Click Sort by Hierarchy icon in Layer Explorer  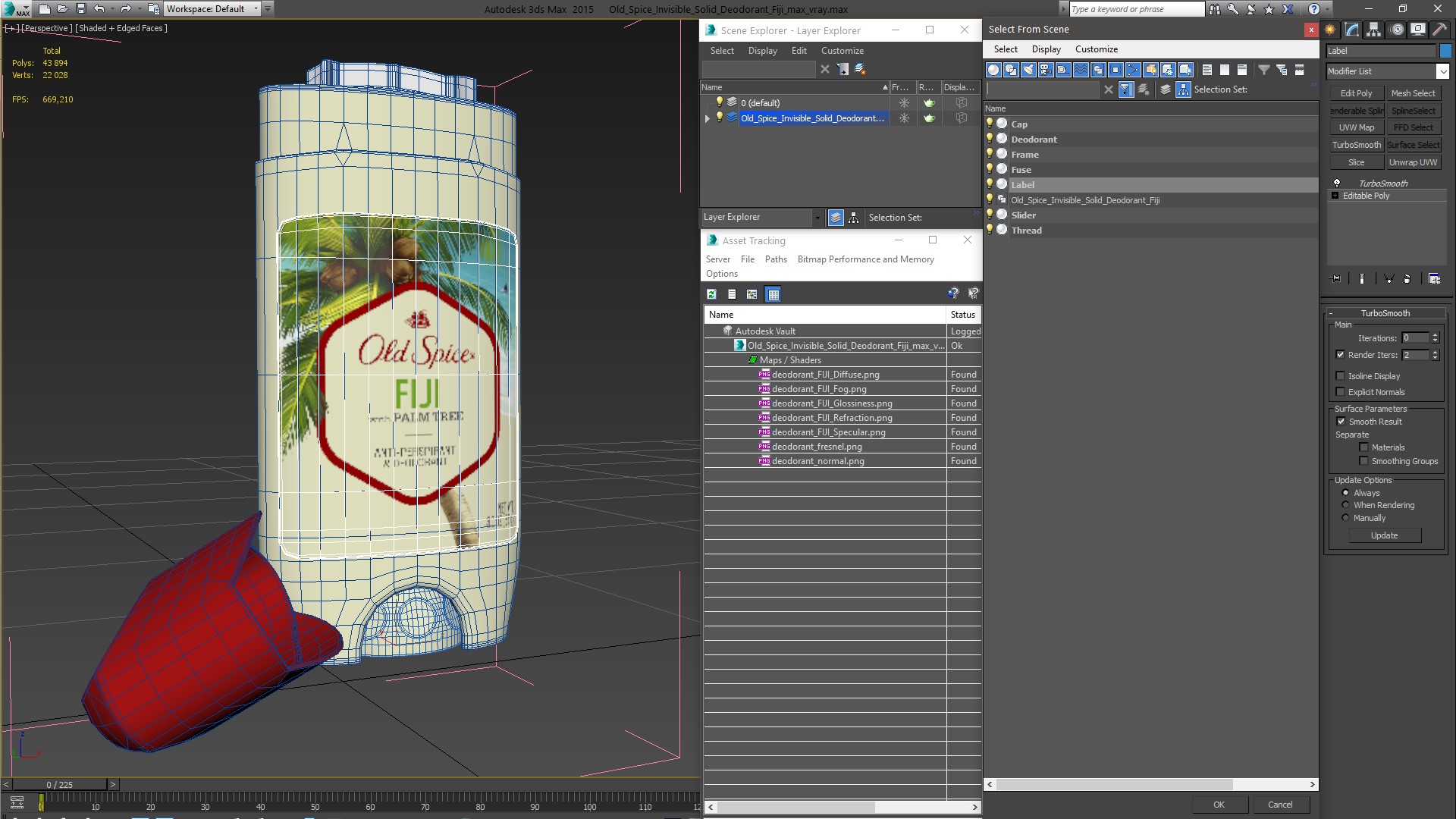pyautogui.click(x=854, y=218)
